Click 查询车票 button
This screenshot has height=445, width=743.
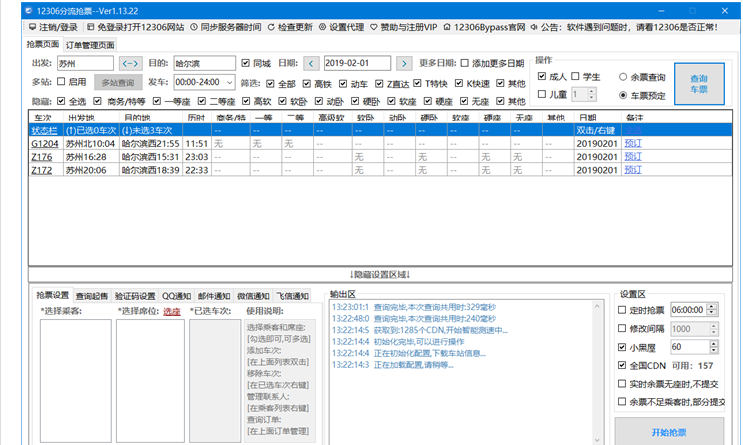coord(699,83)
